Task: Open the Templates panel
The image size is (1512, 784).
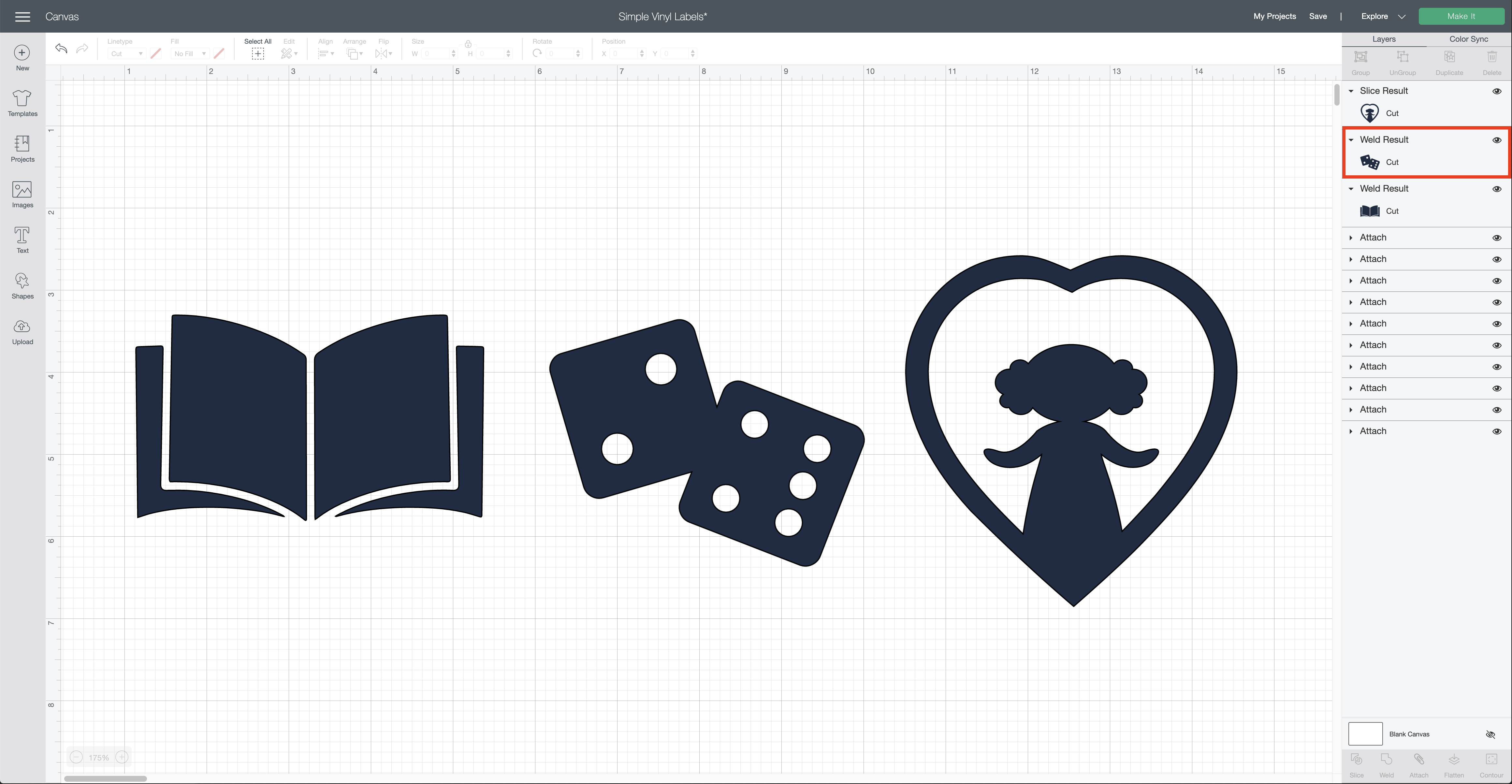Action: click(x=22, y=103)
